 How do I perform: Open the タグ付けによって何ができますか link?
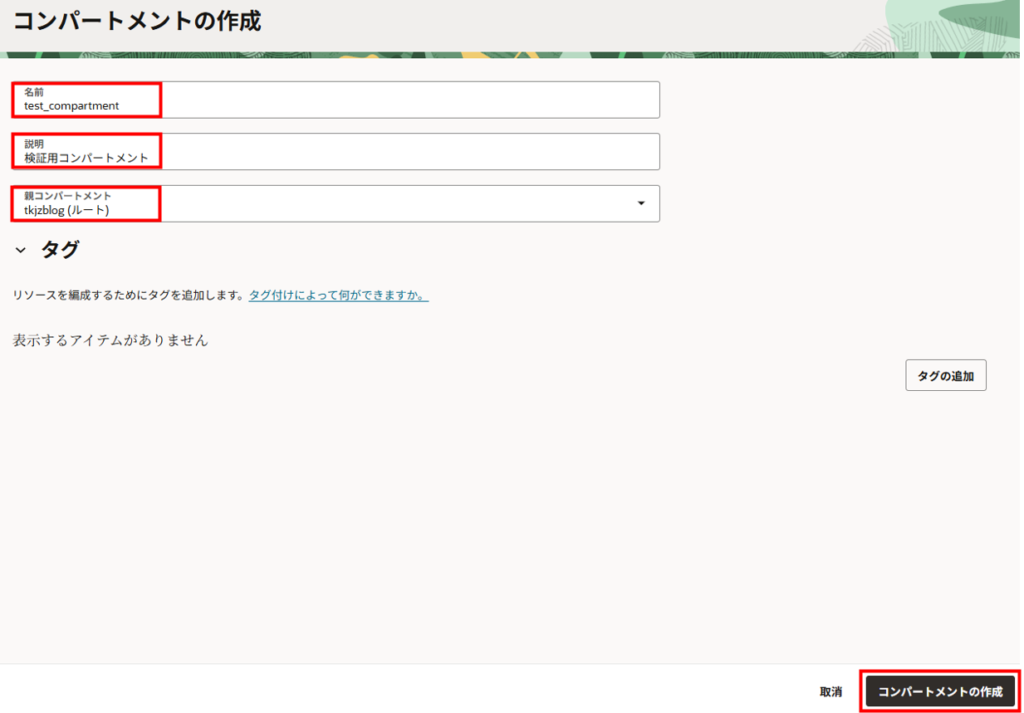(x=338, y=296)
